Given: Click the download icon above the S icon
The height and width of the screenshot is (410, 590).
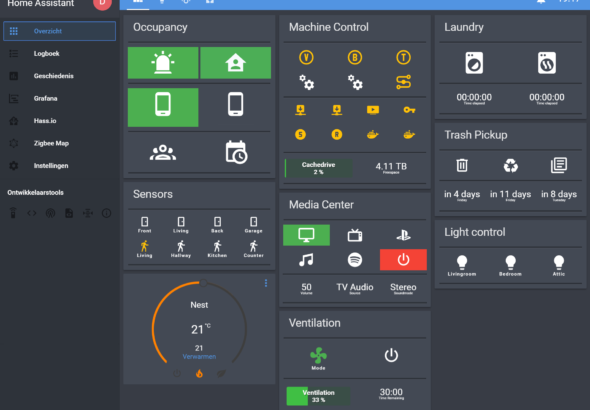Looking at the screenshot, I should coord(300,110).
